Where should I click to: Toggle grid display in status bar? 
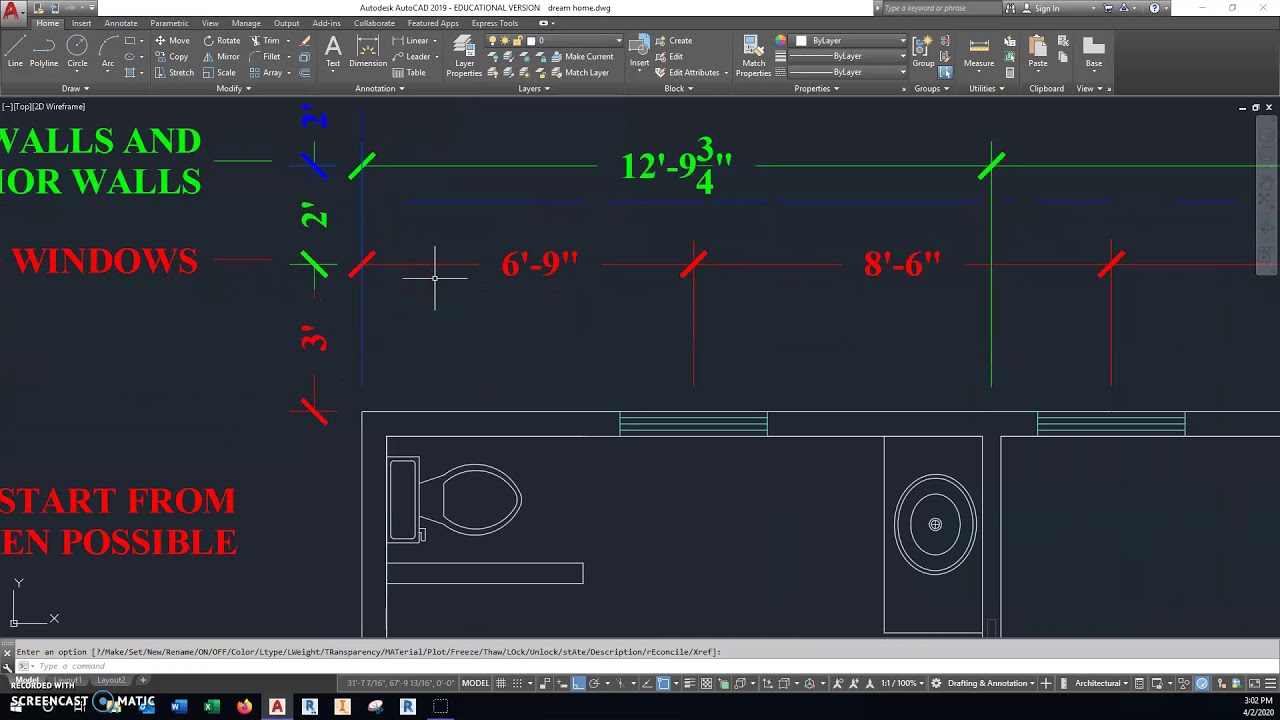[x=501, y=684]
